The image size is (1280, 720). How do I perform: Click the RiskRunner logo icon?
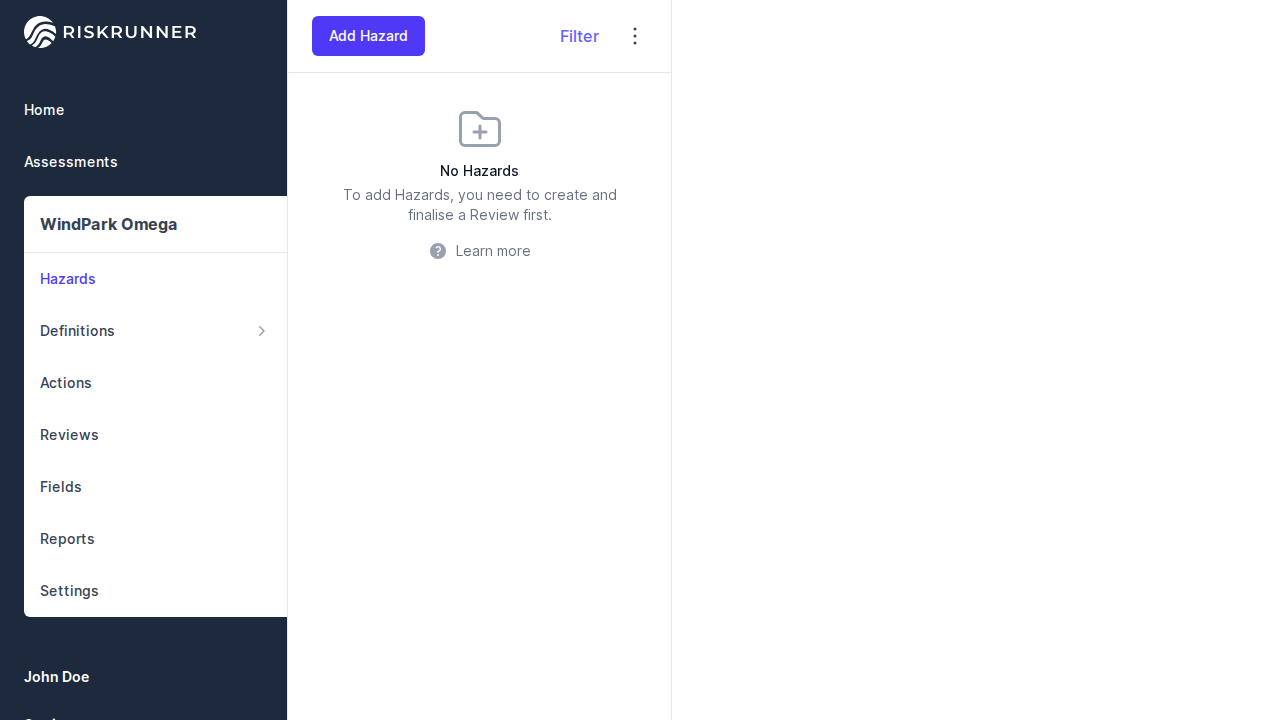40,32
